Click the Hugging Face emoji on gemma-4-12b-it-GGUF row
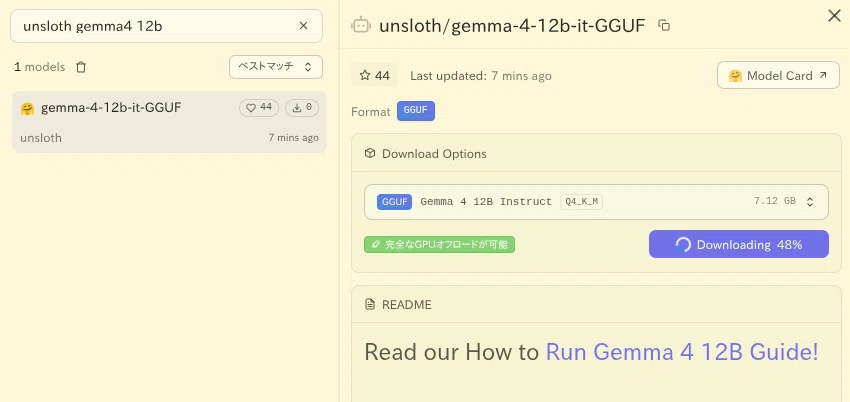Viewport: 850px width, 402px height. click(x=27, y=108)
